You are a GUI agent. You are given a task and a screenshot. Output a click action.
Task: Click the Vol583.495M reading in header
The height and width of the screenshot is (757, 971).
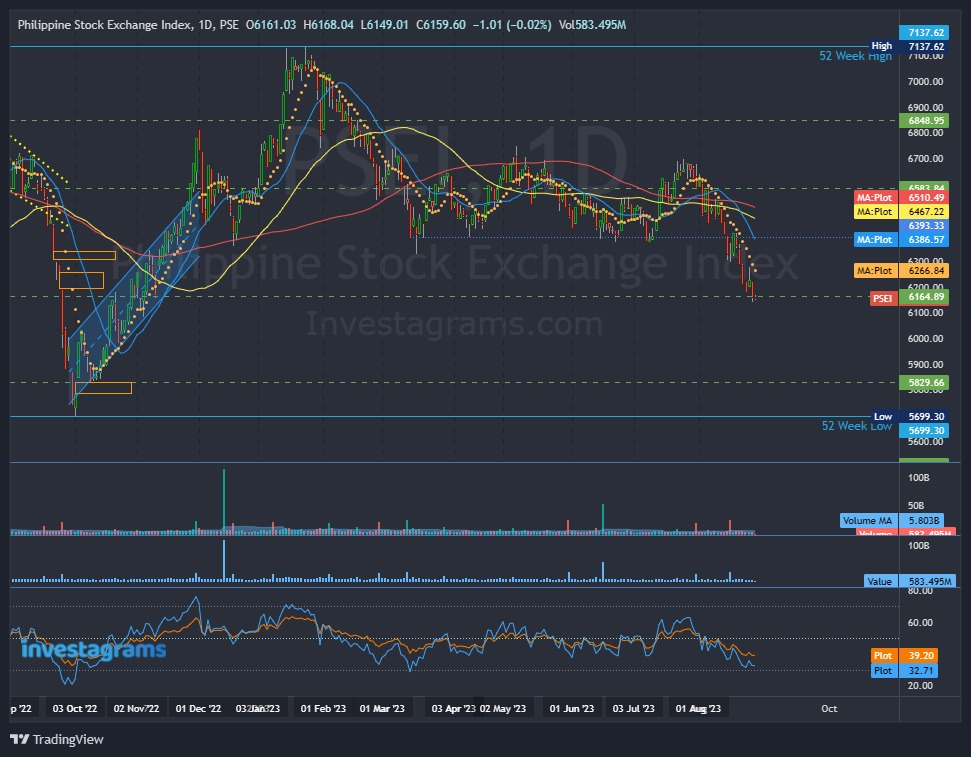pos(592,25)
